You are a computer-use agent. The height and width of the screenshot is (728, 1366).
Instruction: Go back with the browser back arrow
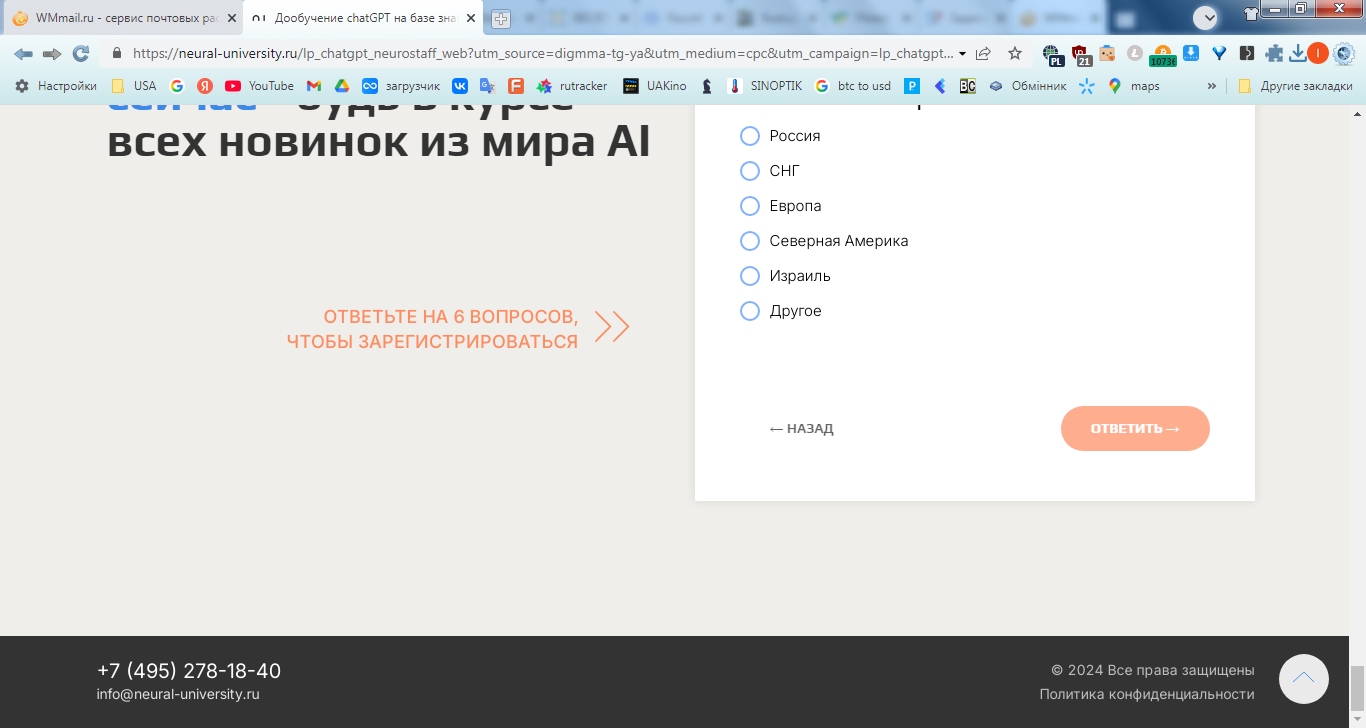23,53
